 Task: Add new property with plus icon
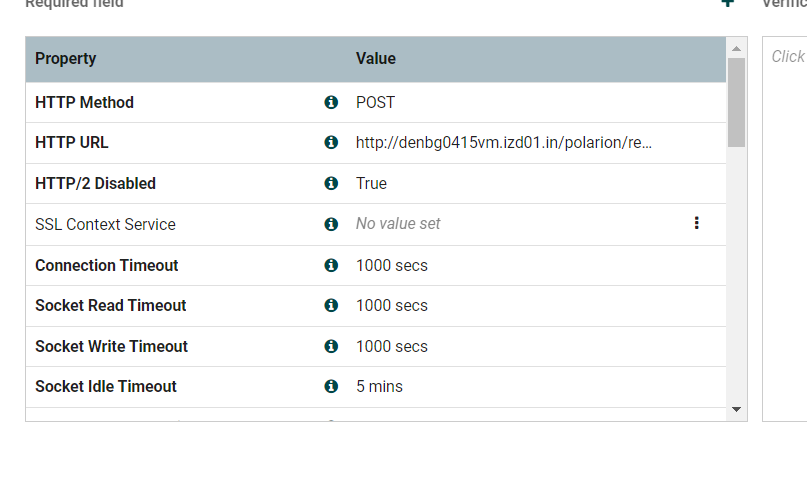point(727,3)
